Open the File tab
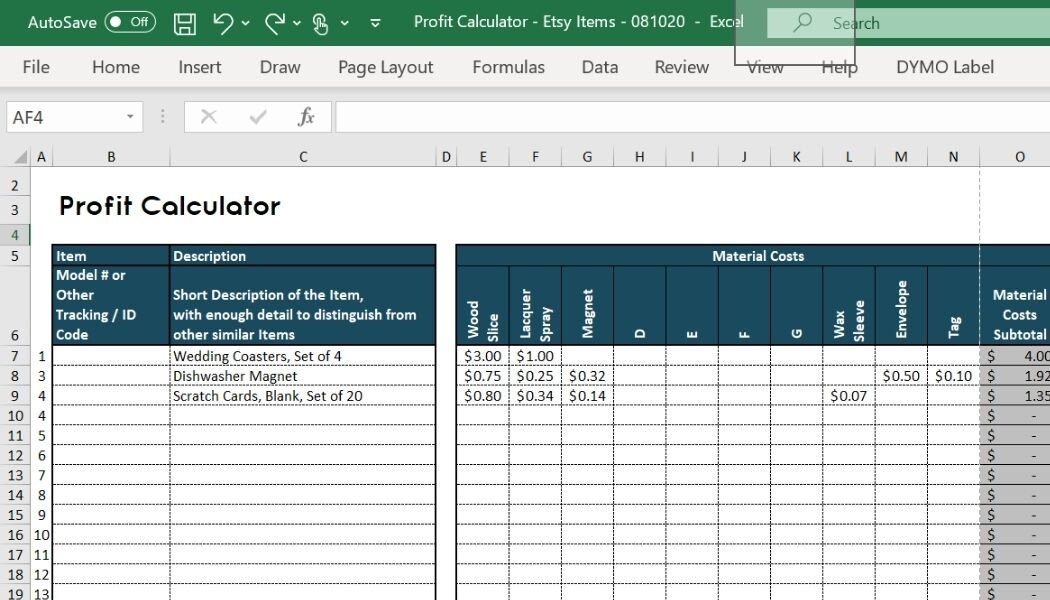Screen dimensions: 1050x600 (x=36, y=67)
